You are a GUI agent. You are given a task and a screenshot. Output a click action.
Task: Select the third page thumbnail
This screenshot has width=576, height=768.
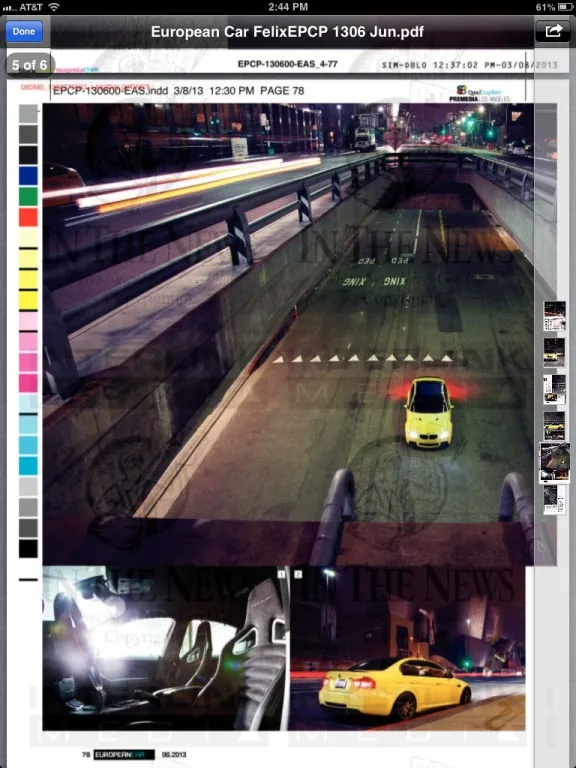(554, 389)
